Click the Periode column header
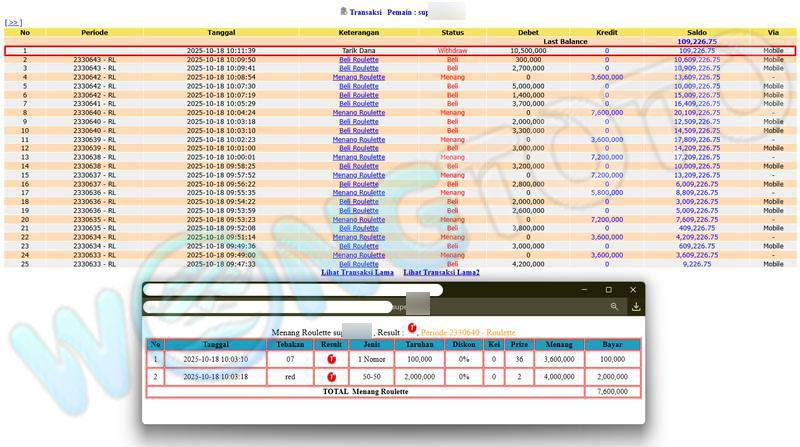Image resolution: width=800 pixels, height=447 pixels. point(94,32)
